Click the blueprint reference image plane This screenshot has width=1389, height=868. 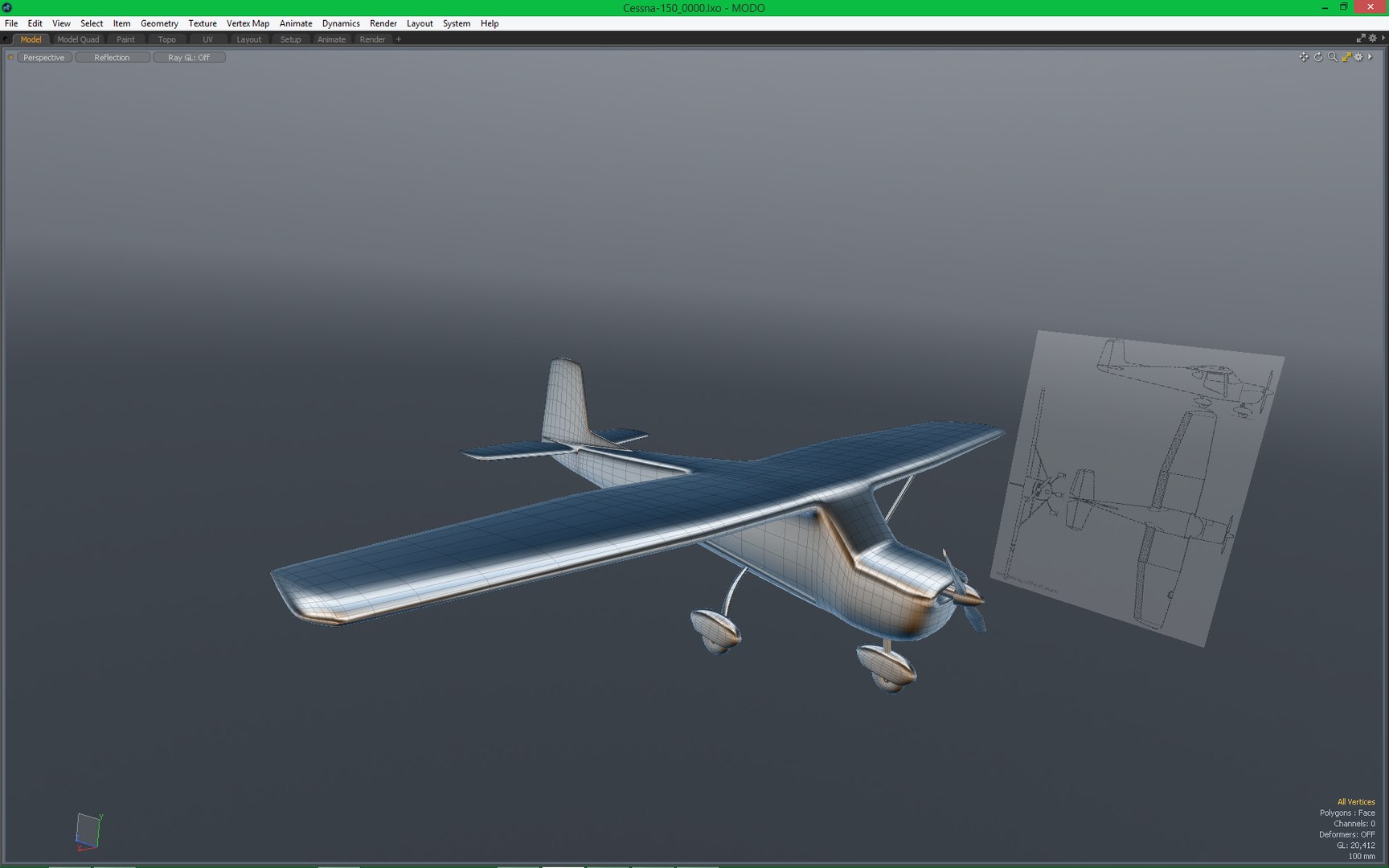tap(1137, 490)
